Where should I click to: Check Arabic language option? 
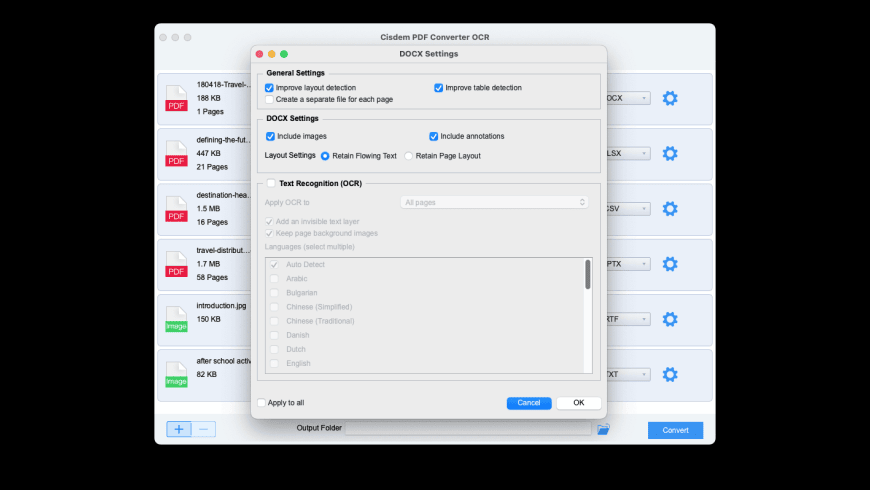click(x=274, y=279)
